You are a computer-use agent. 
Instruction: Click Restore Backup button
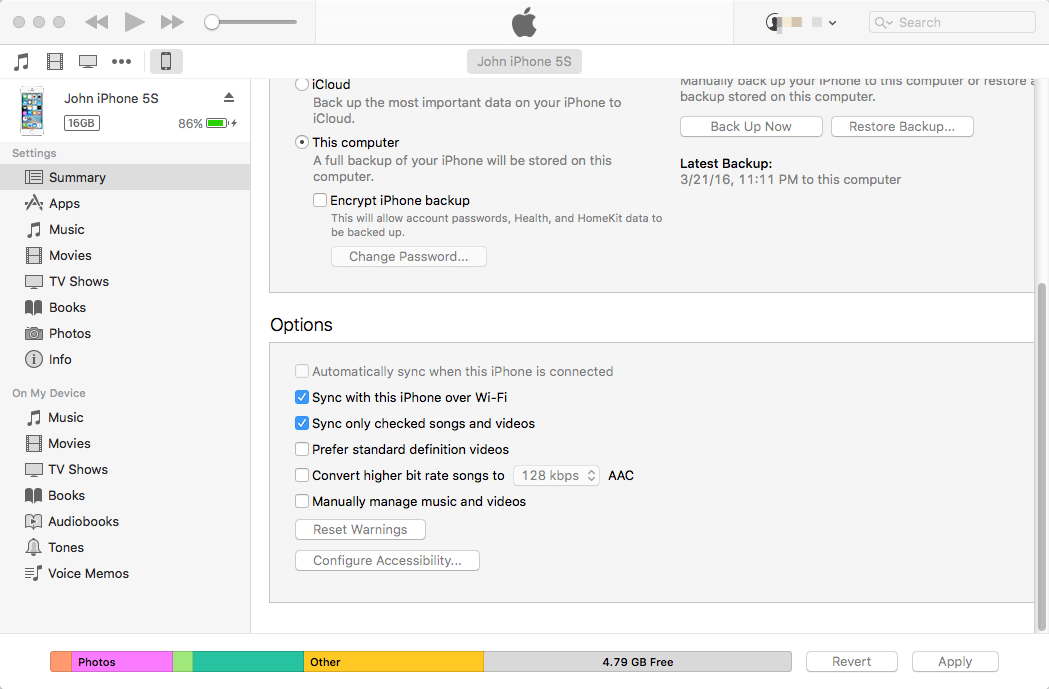(x=902, y=126)
